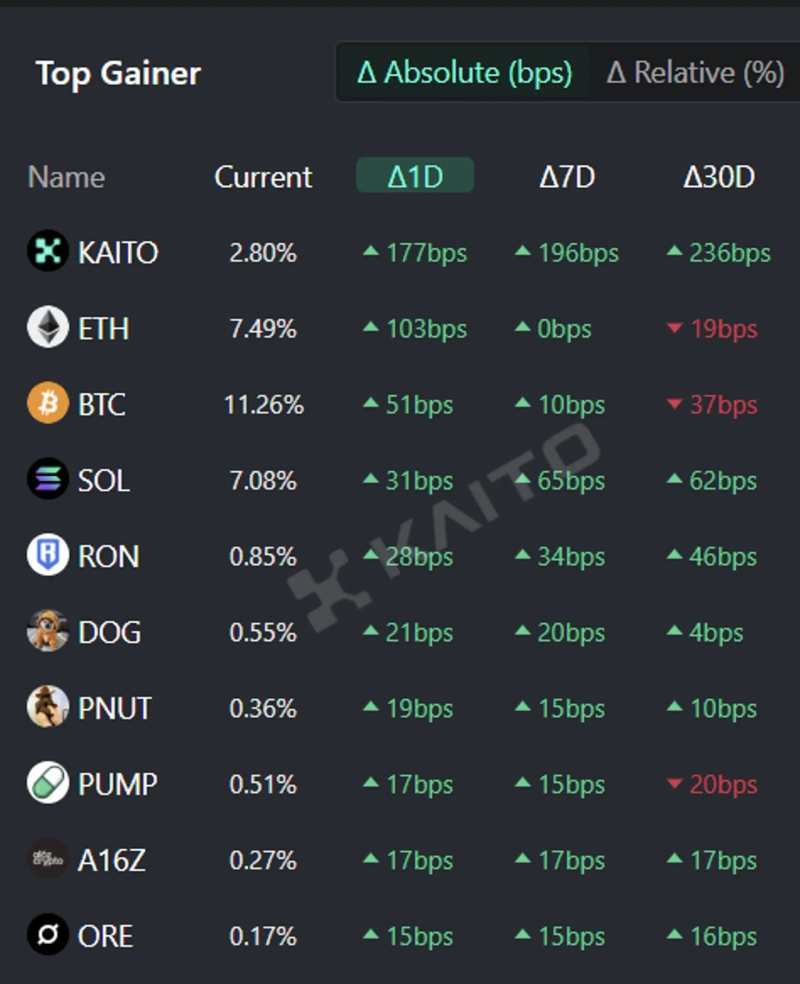The width and height of the screenshot is (800, 984).
Task: Switch to Δ Relative (%) mode
Action: pyautogui.click(x=695, y=72)
